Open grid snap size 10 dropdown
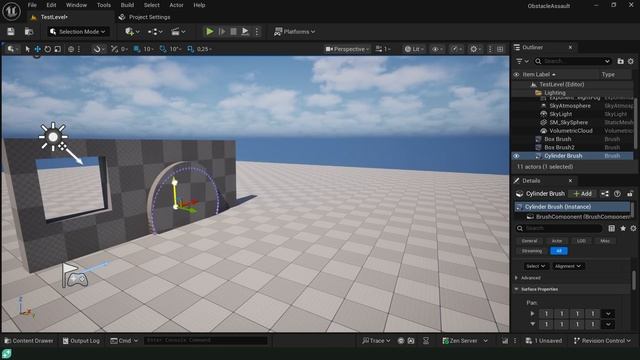 (148, 49)
